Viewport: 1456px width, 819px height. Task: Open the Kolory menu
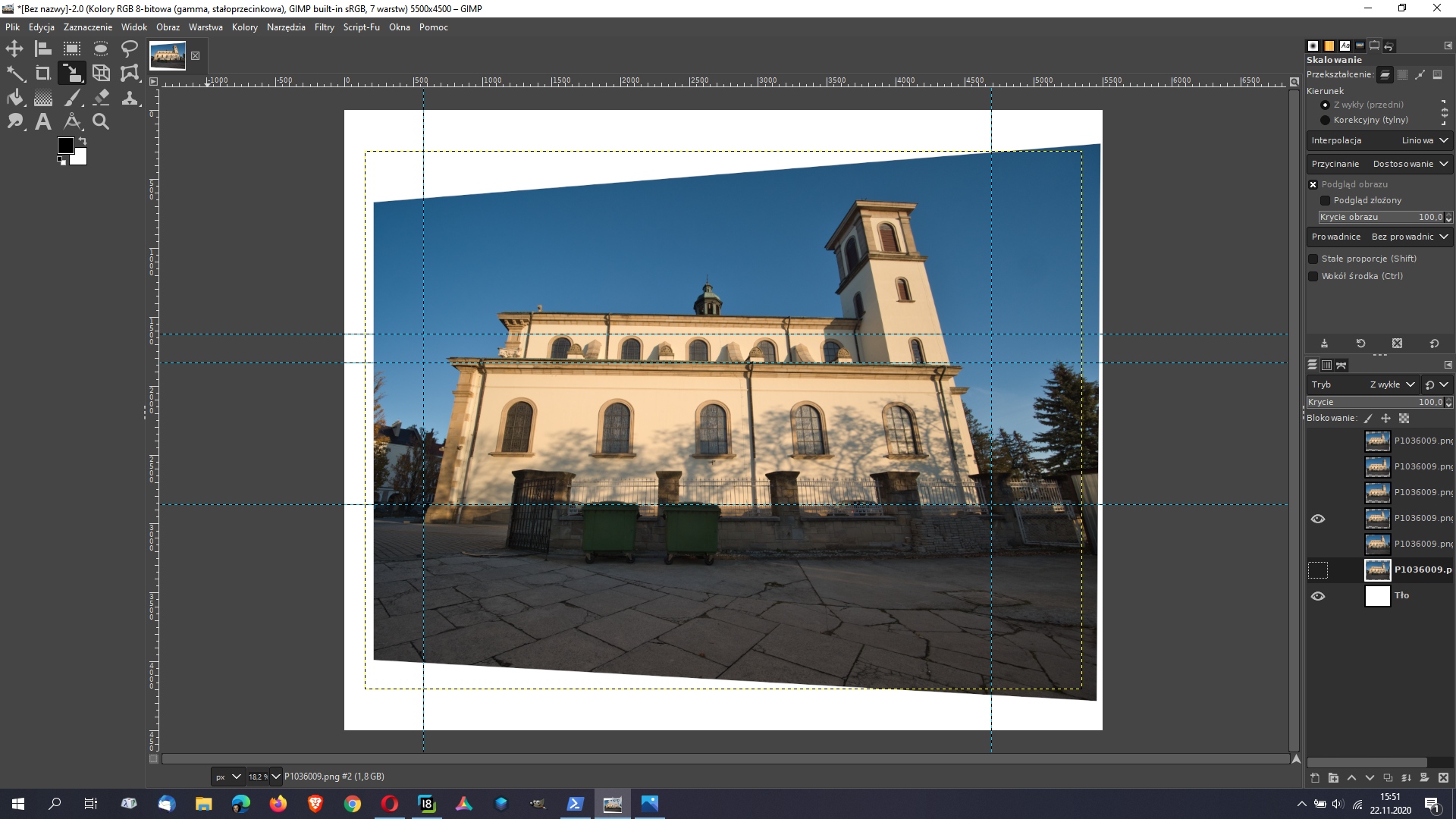click(244, 27)
